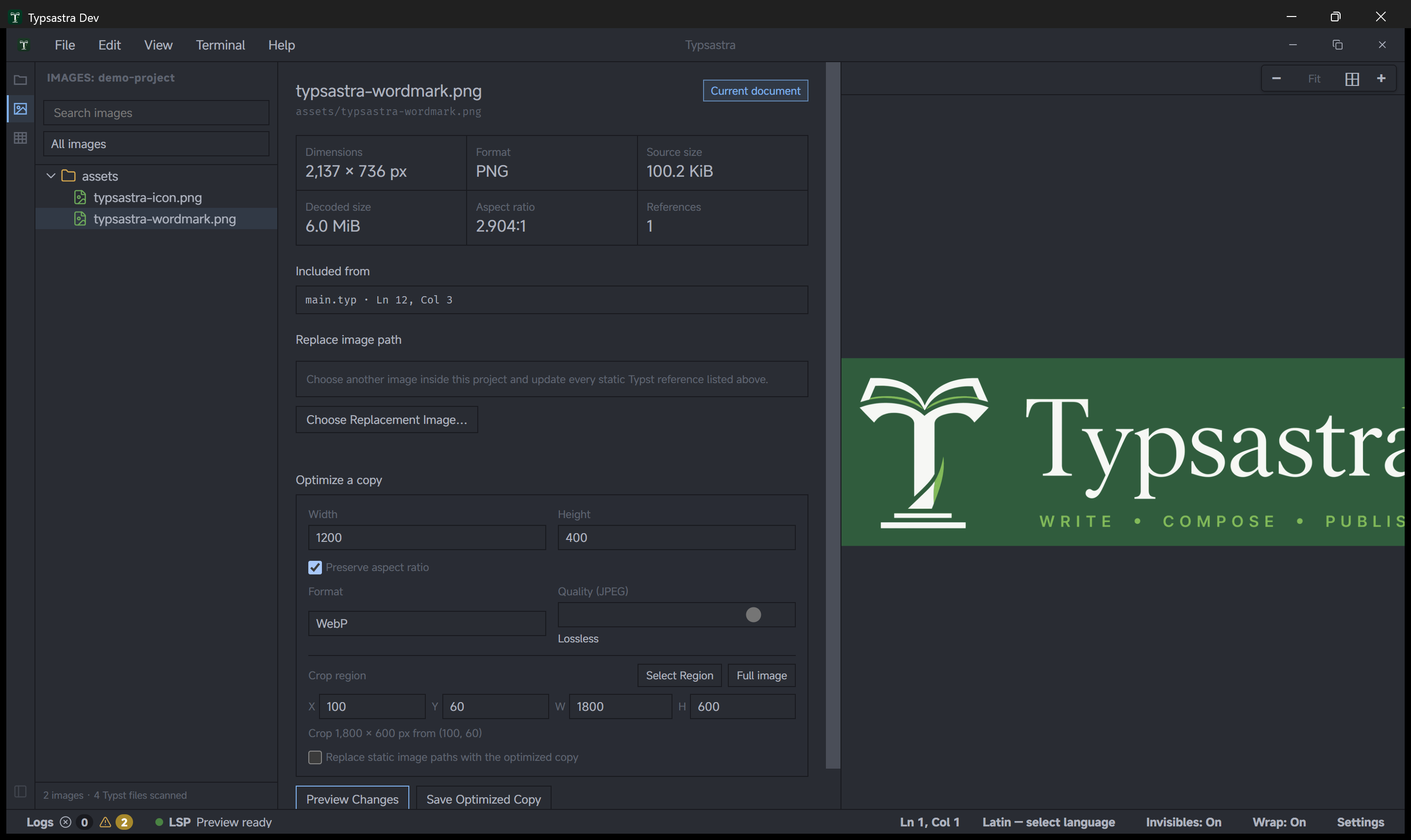Click the typsastra-icon.png file icon
This screenshot has height=840, width=1411.
tap(81, 197)
